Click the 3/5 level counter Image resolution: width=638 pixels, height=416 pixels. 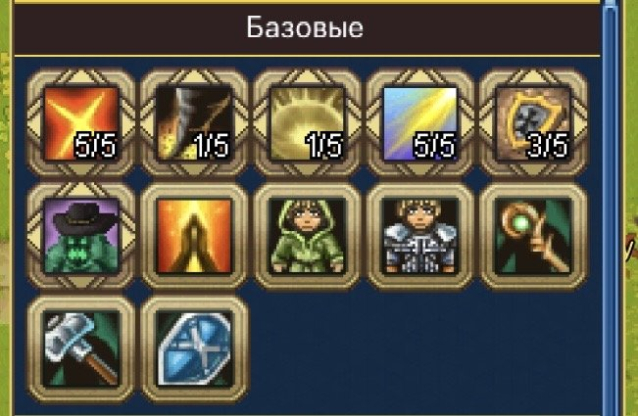pos(547,146)
